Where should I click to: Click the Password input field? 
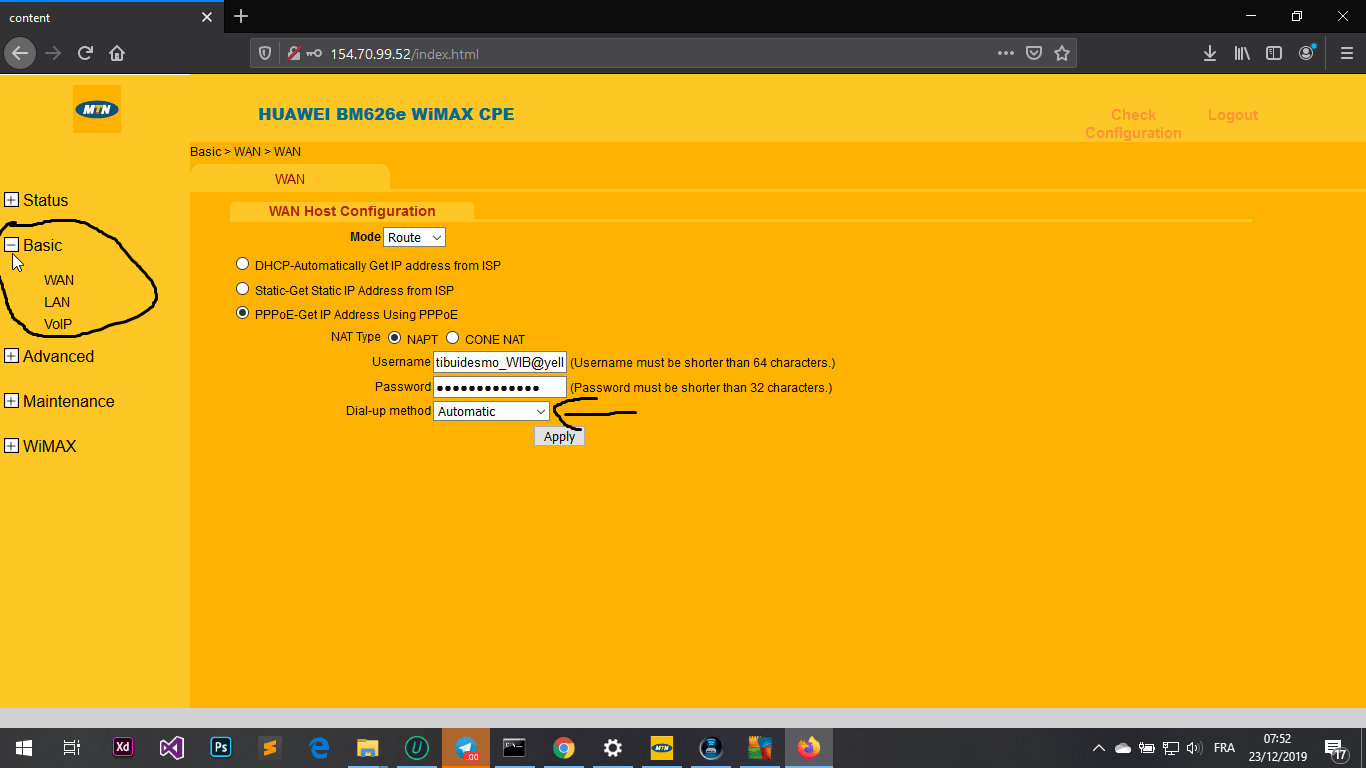[x=500, y=387]
